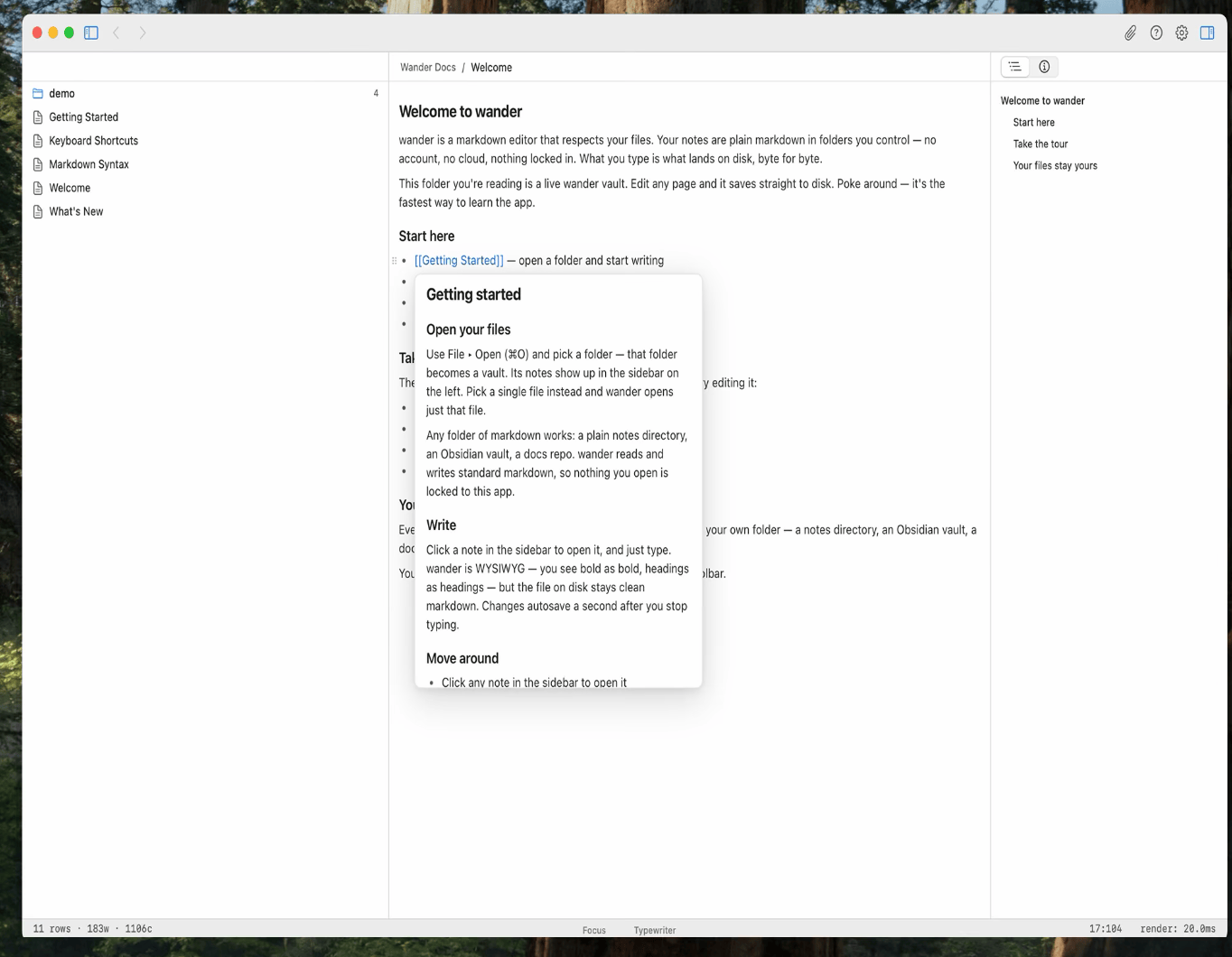Click the Welcome file icon
This screenshot has height=957, width=1232.
[38, 188]
